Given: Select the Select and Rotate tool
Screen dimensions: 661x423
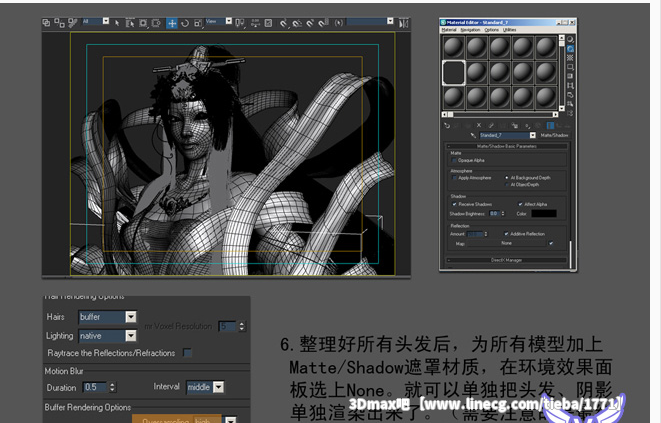Looking at the screenshot, I should point(185,23).
